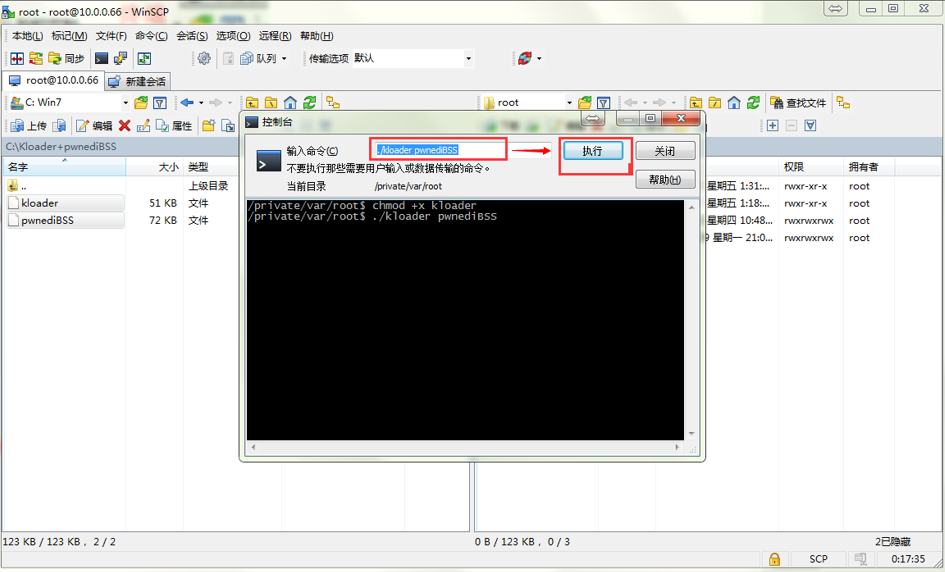The width and height of the screenshot is (945, 572).
Task: Click the 帮助(H) button in console dialog
Action: click(x=665, y=180)
